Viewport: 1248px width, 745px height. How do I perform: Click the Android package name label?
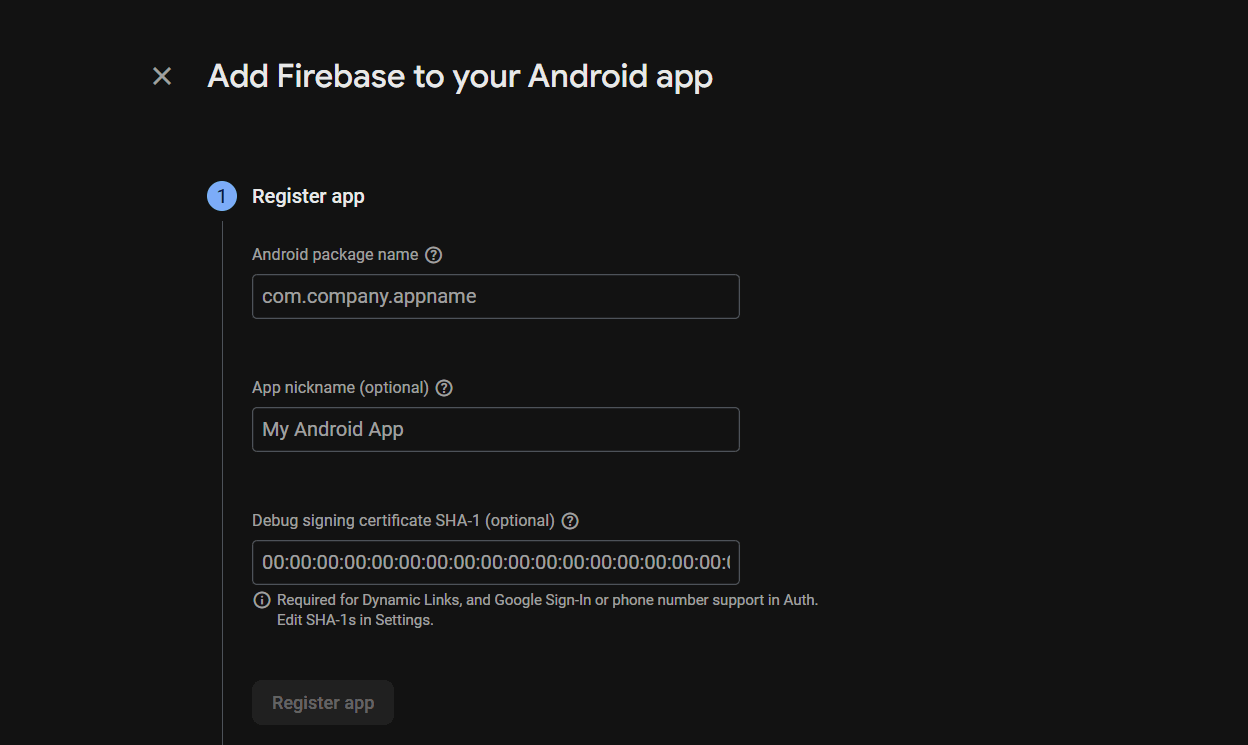coord(335,254)
